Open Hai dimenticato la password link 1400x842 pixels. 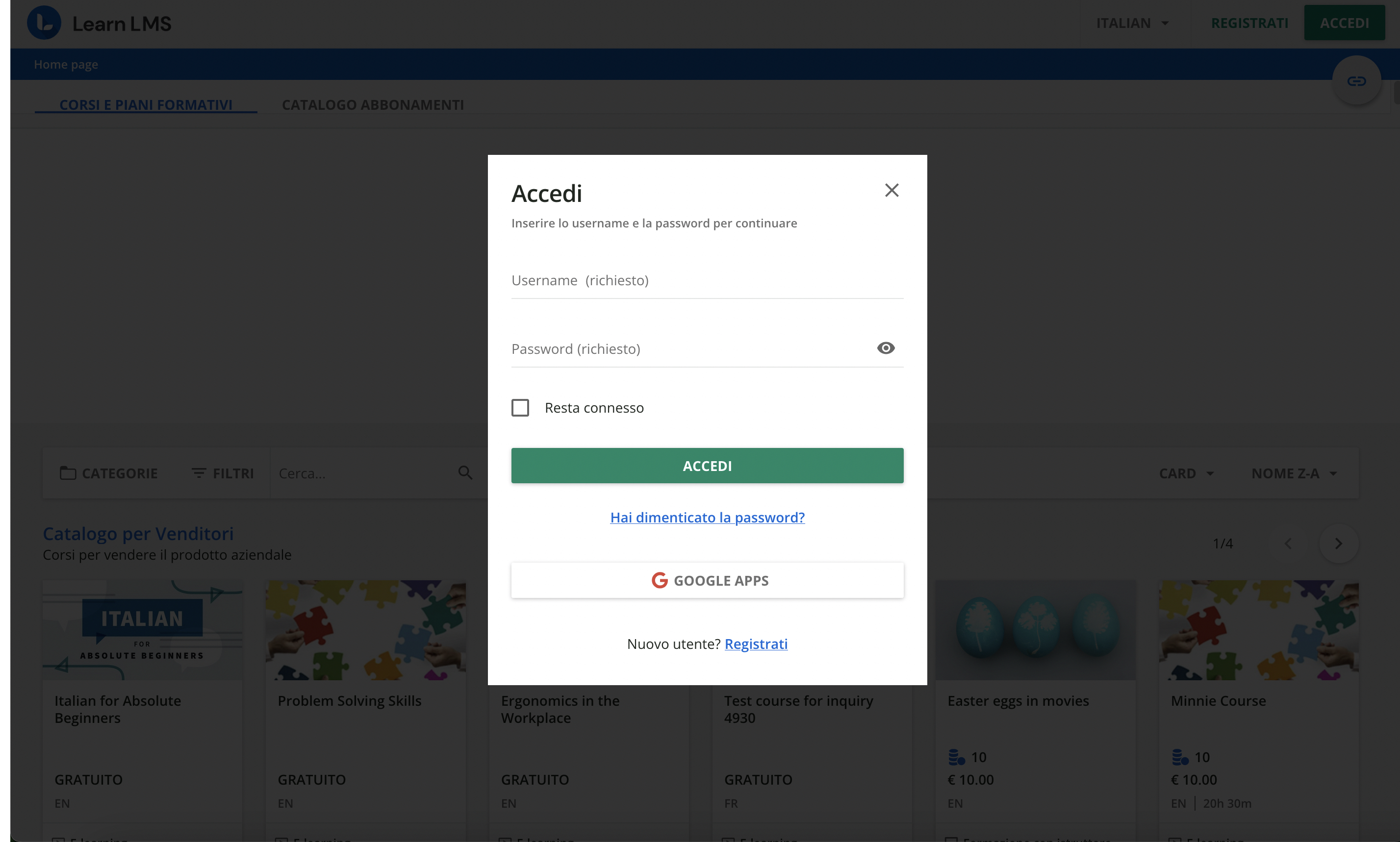click(x=707, y=517)
